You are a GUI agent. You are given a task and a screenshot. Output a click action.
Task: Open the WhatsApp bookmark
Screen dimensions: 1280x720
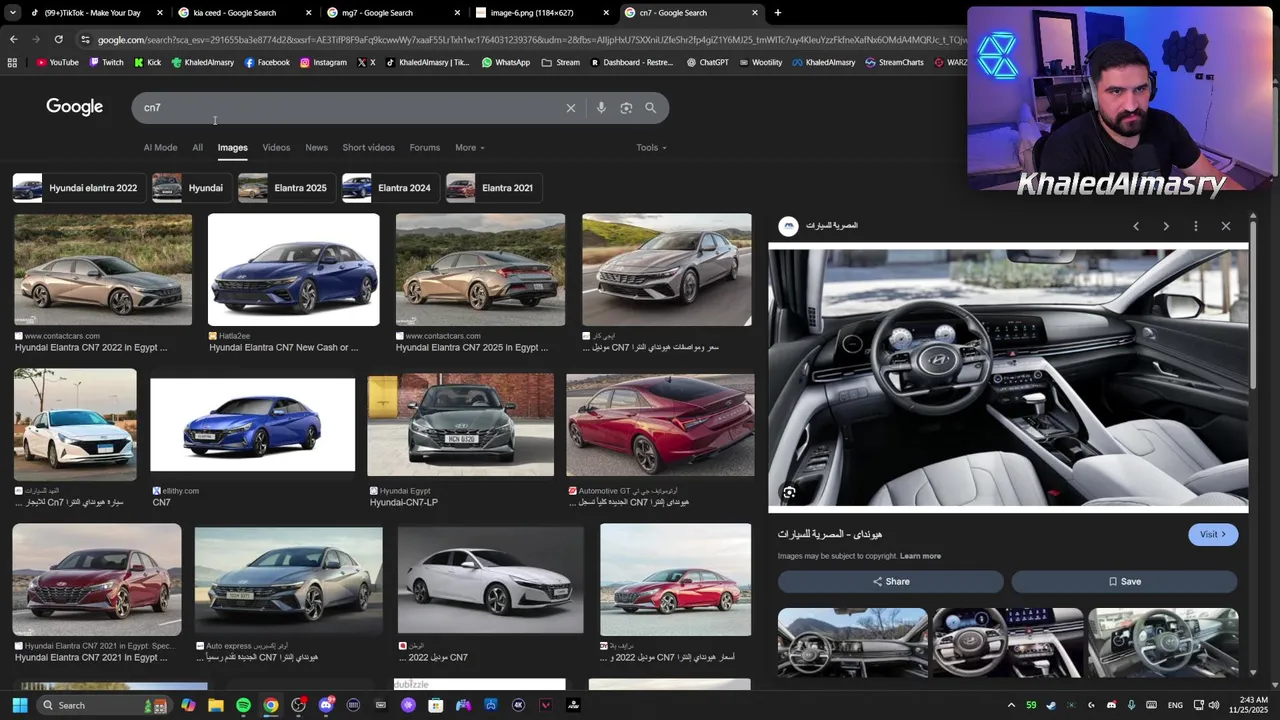pos(506,62)
